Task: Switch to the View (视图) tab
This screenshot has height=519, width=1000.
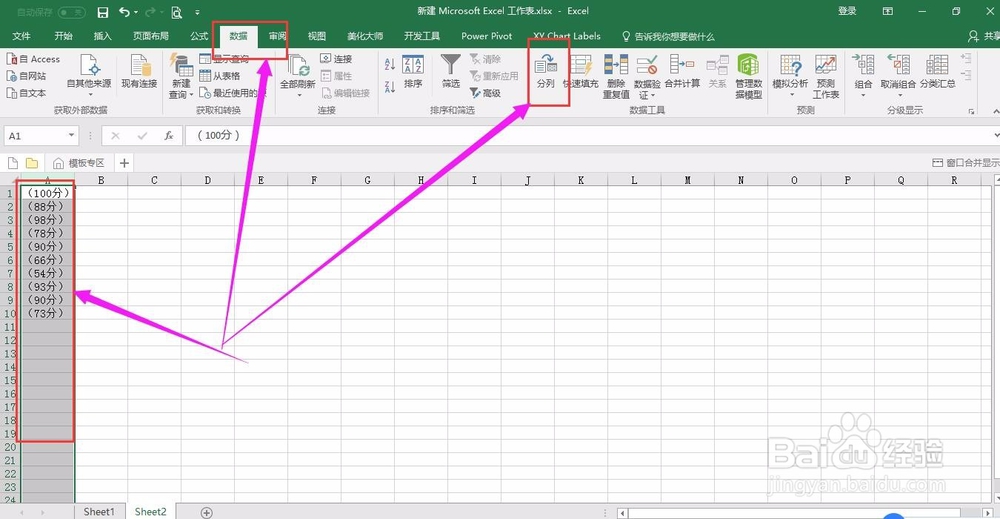Action: pyautogui.click(x=317, y=36)
